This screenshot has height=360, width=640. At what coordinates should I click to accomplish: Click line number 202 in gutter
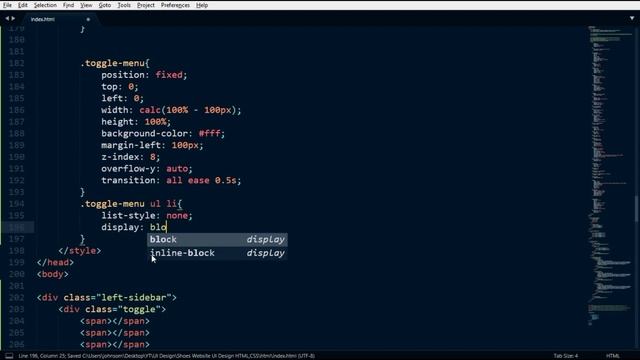coord(17,298)
